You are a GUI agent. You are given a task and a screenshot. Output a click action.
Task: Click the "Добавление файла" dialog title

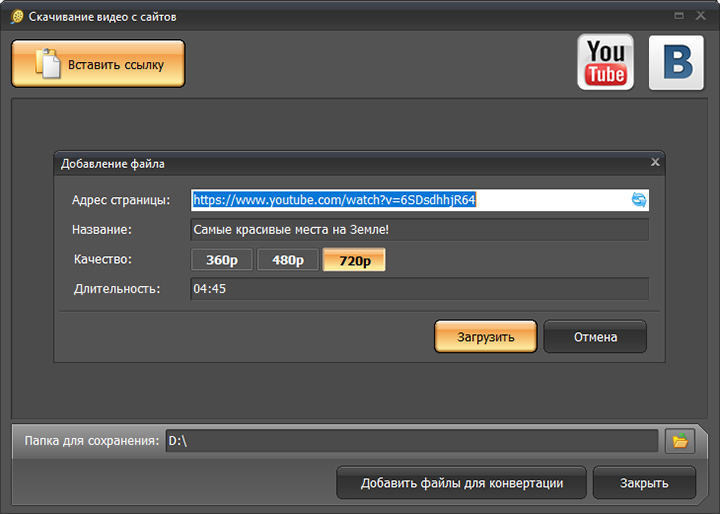[112, 164]
